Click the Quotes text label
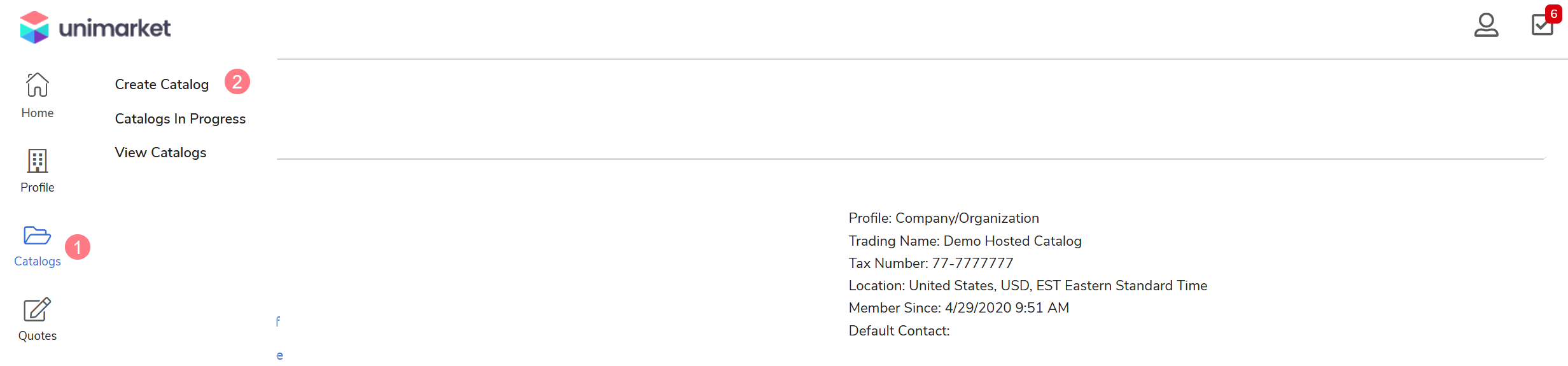The width and height of the screenshot is (1568, 366). [x=38, y=336]
